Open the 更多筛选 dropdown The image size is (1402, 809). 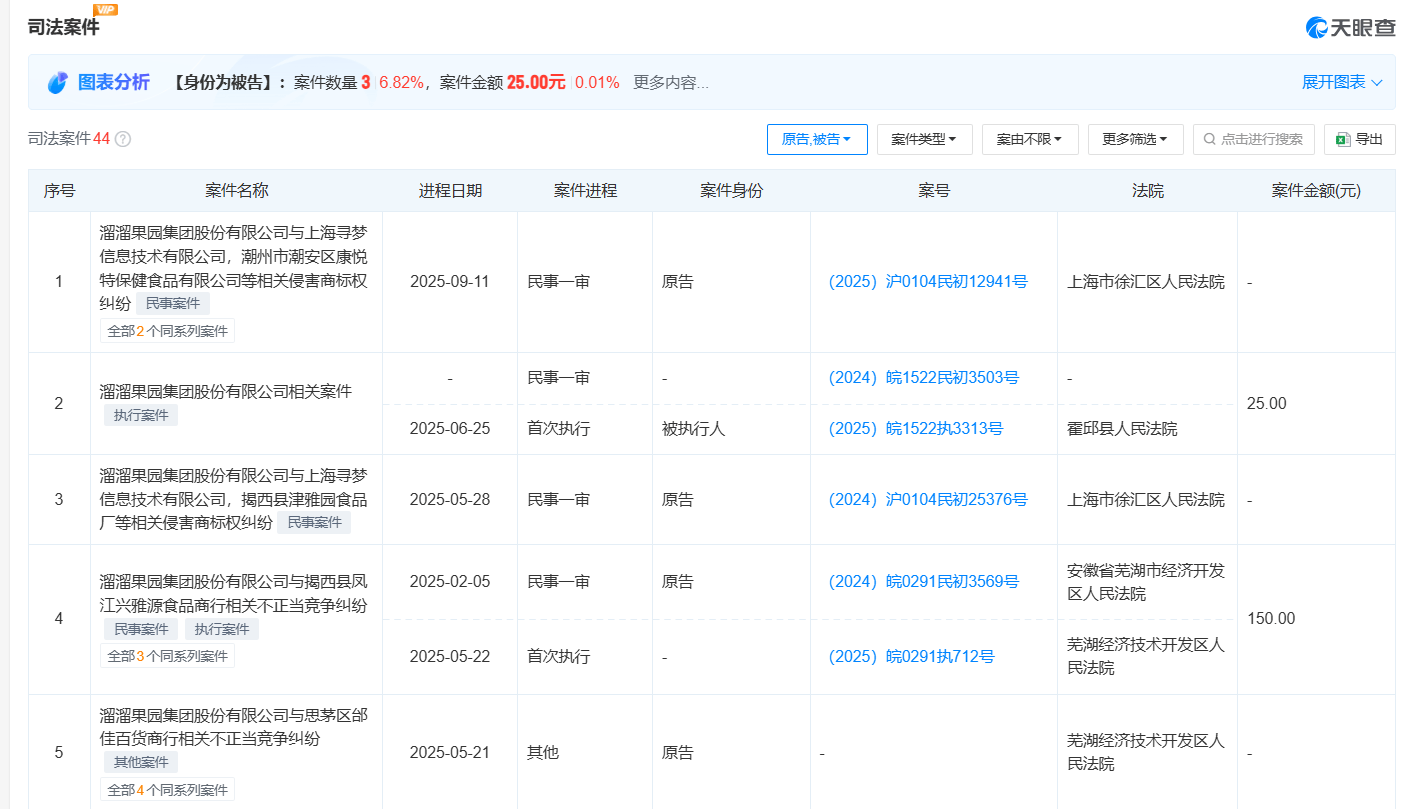coord(1136,139)
